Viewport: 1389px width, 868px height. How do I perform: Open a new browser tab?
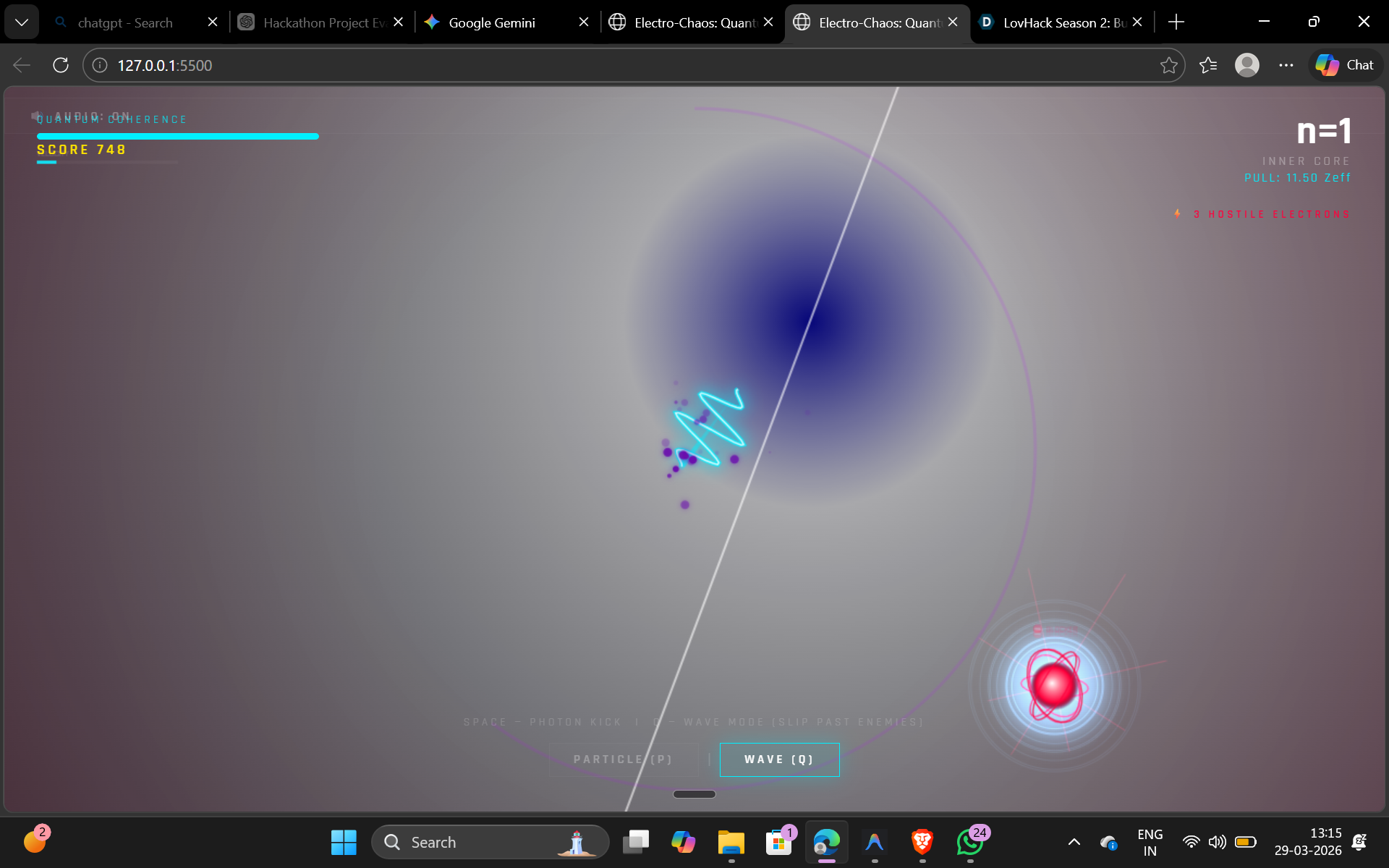pos(1176,22)
